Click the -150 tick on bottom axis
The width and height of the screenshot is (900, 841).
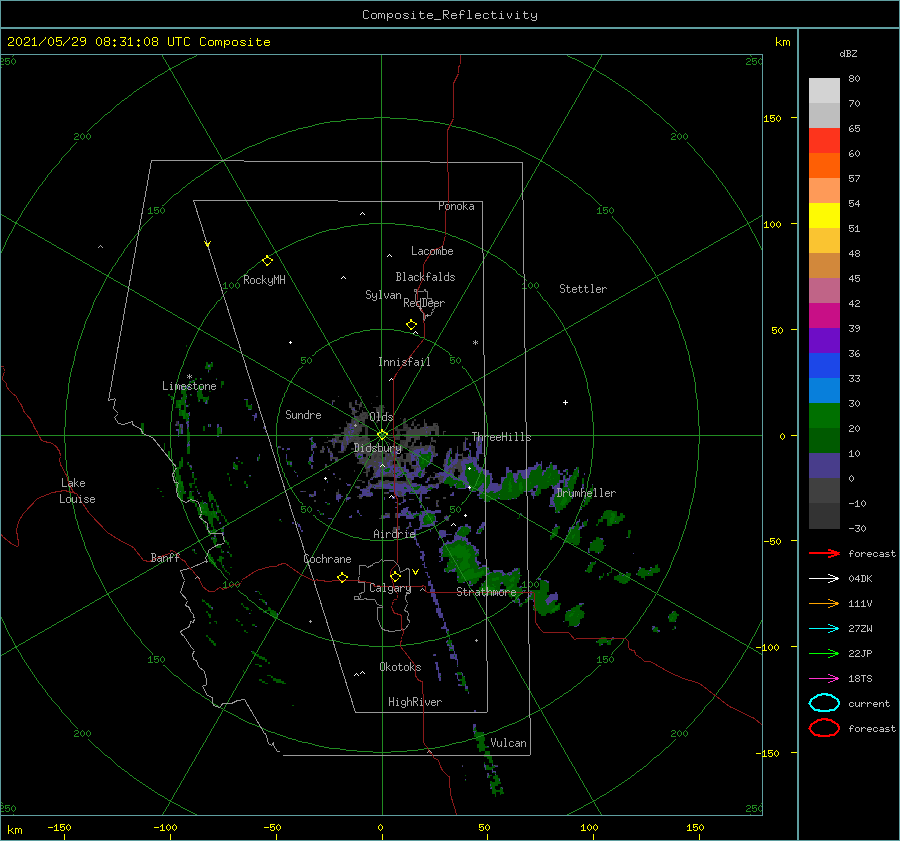59,828
